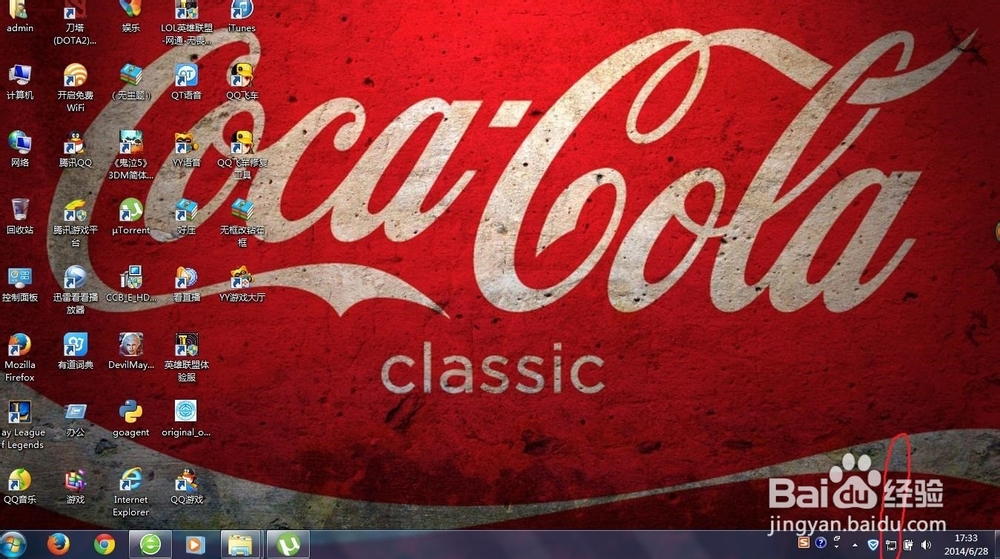Click the power plug battery tray icon
The image size is (1000, 559).
[x=908, y=545]
